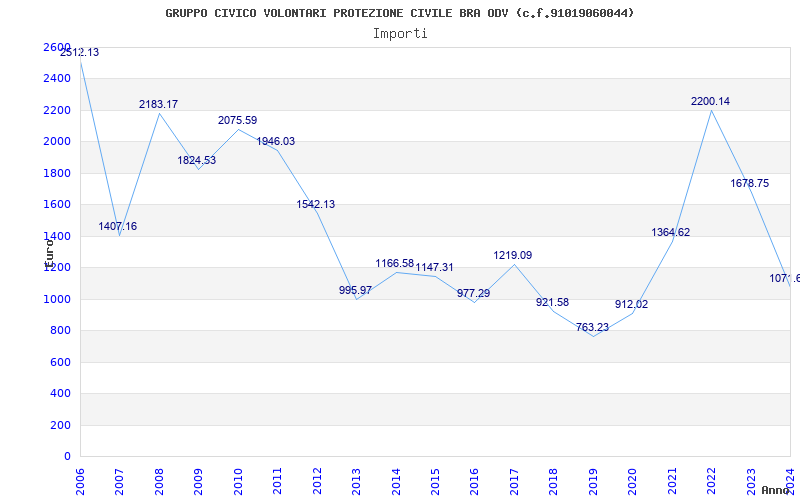Click the 2011 axis label
The height and width of the screenshot is (500, 800).
click(278, 482)
